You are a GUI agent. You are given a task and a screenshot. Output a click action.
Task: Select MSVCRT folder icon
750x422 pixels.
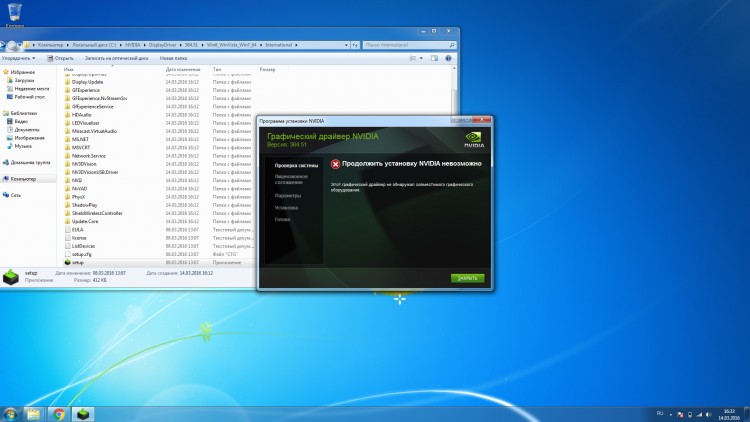pyautogui.click(x=67, y=147)
